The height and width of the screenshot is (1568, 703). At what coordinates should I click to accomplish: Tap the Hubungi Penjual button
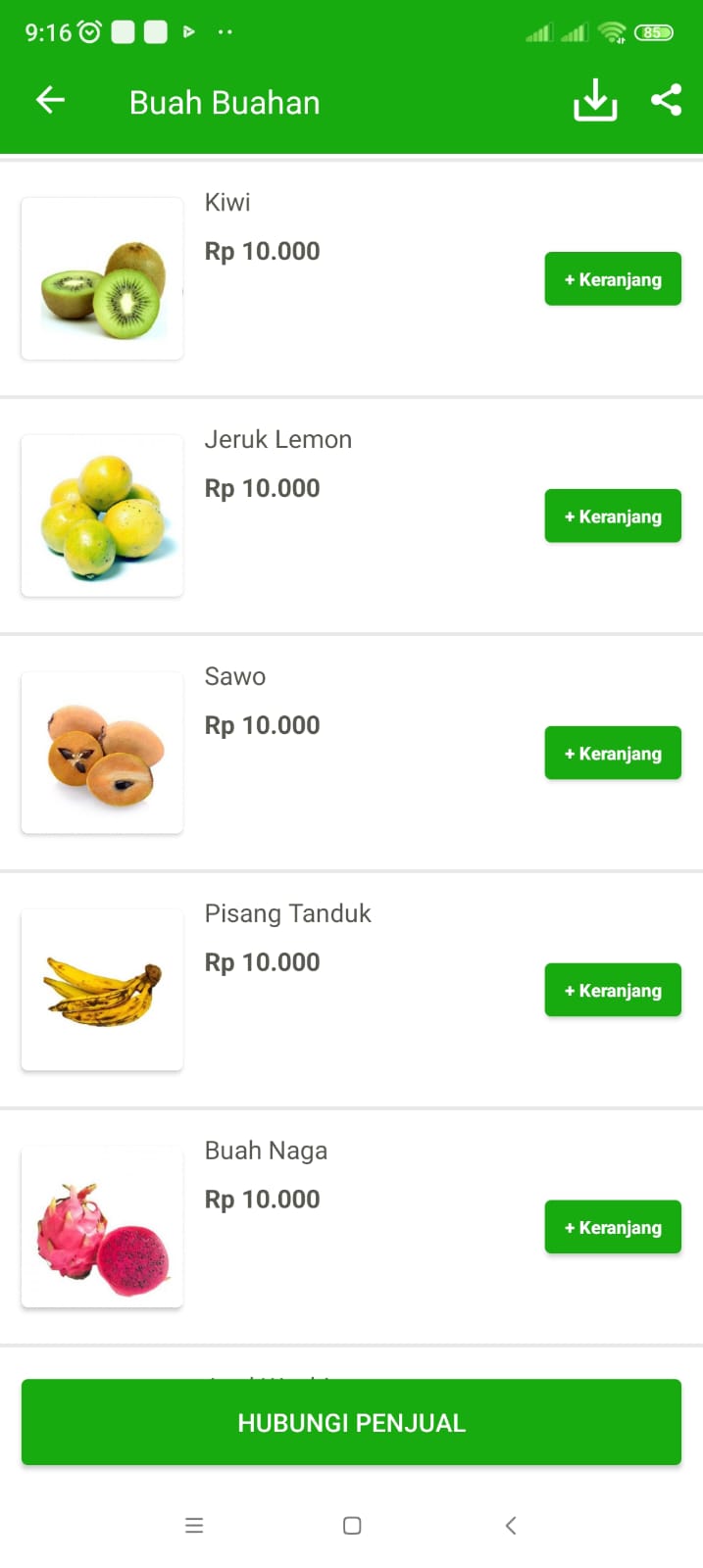click(351, 1423)
